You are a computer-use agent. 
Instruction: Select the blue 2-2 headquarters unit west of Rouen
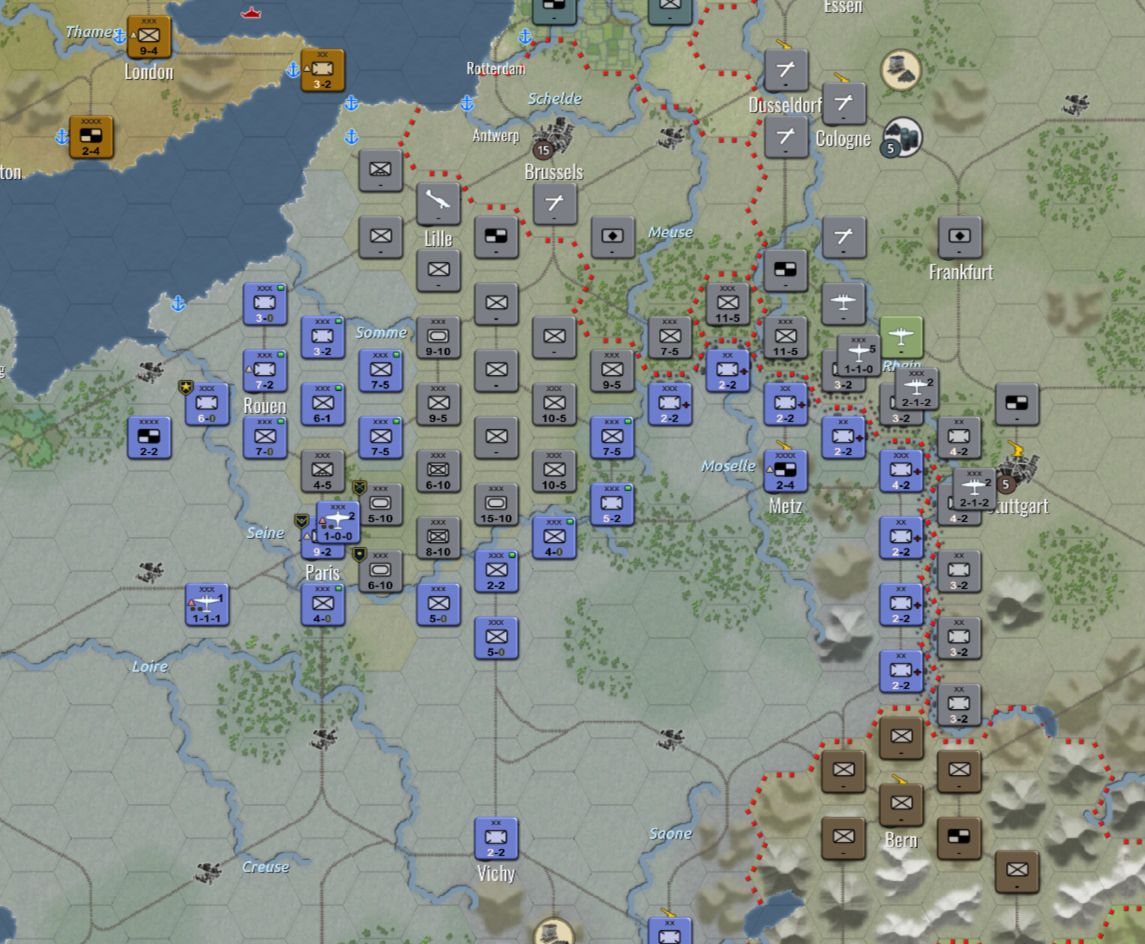[x=149, y=438]
